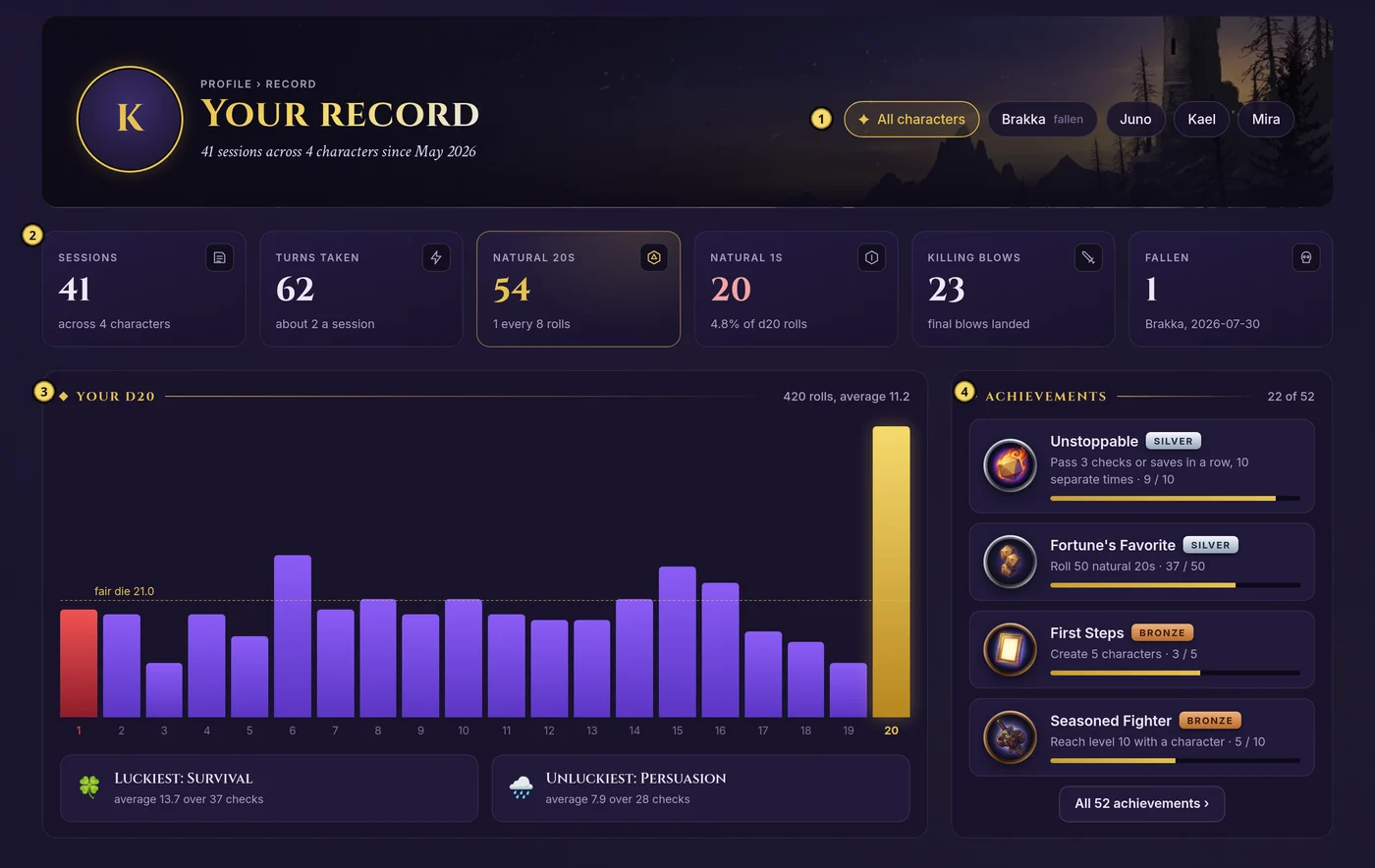This screenshot has height=868, width=1375.
Task: Click the 'fair die 21.0' label
Action: (124, 591)
